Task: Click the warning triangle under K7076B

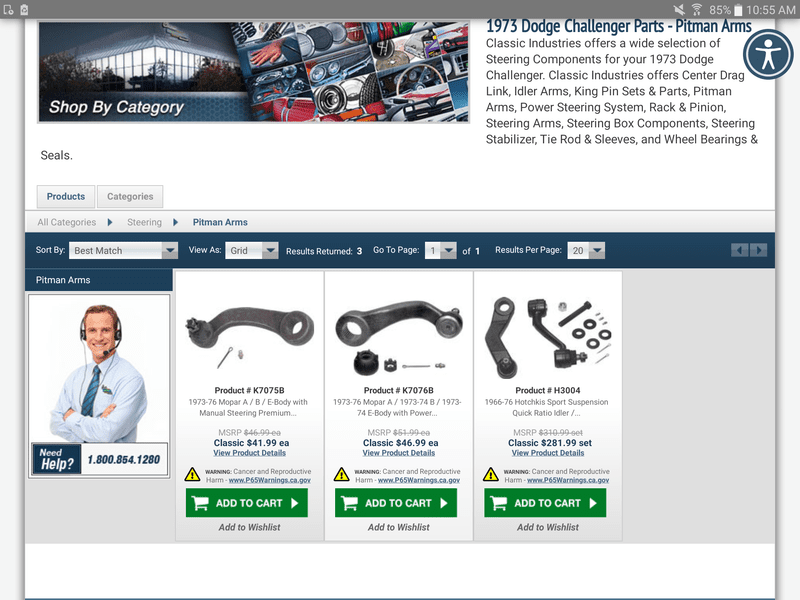Action: click(341, 474)
